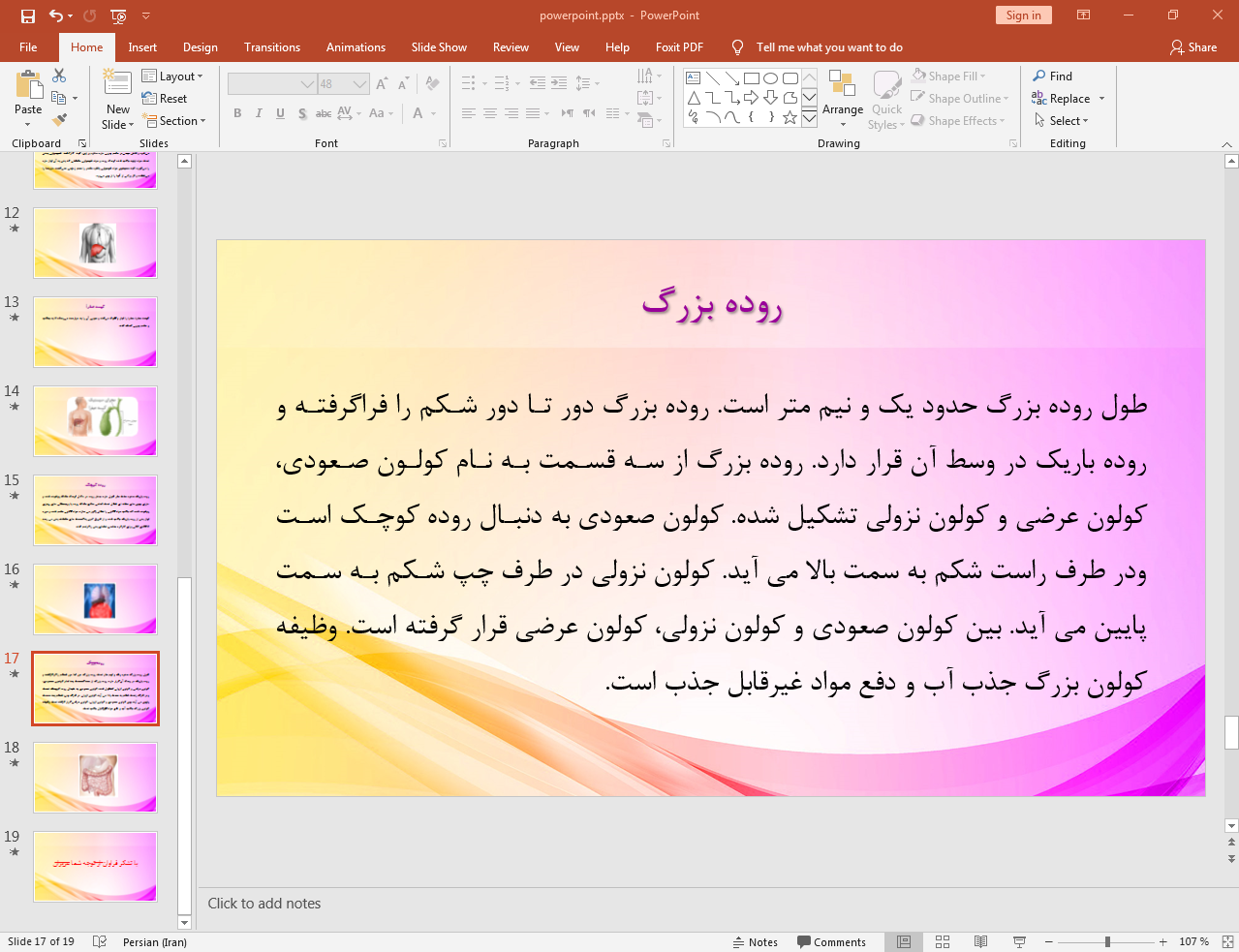
Task: Click spell check icon in status bar
Action: click(99, 941)
